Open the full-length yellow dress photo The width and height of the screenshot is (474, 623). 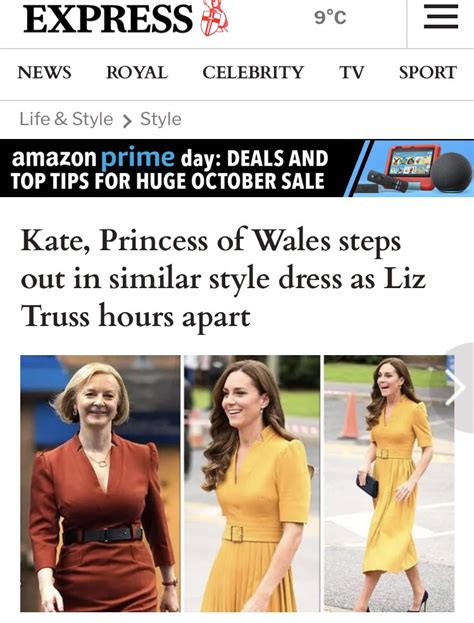point(389,483)
